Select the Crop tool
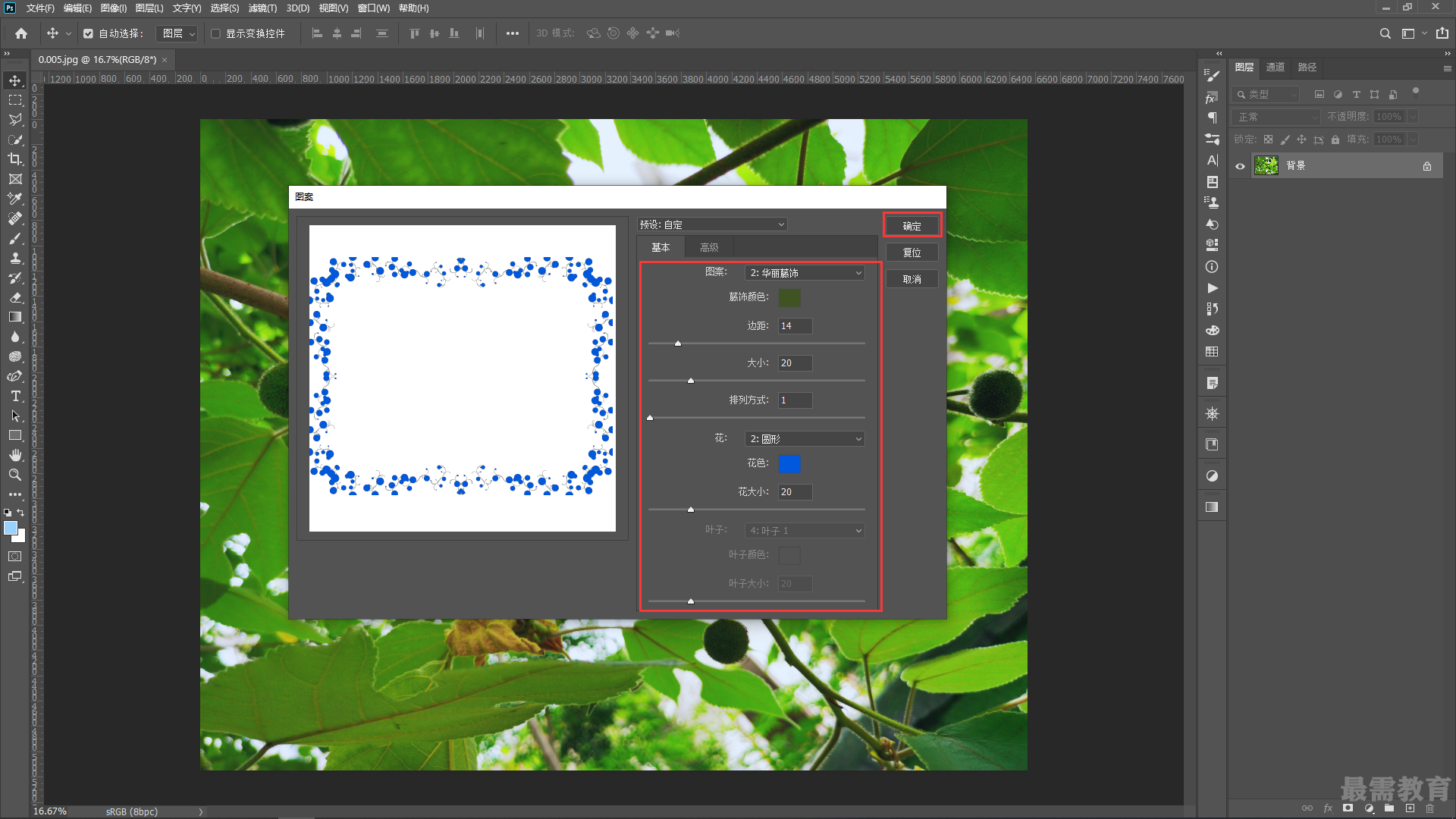 tap(15, 159)
